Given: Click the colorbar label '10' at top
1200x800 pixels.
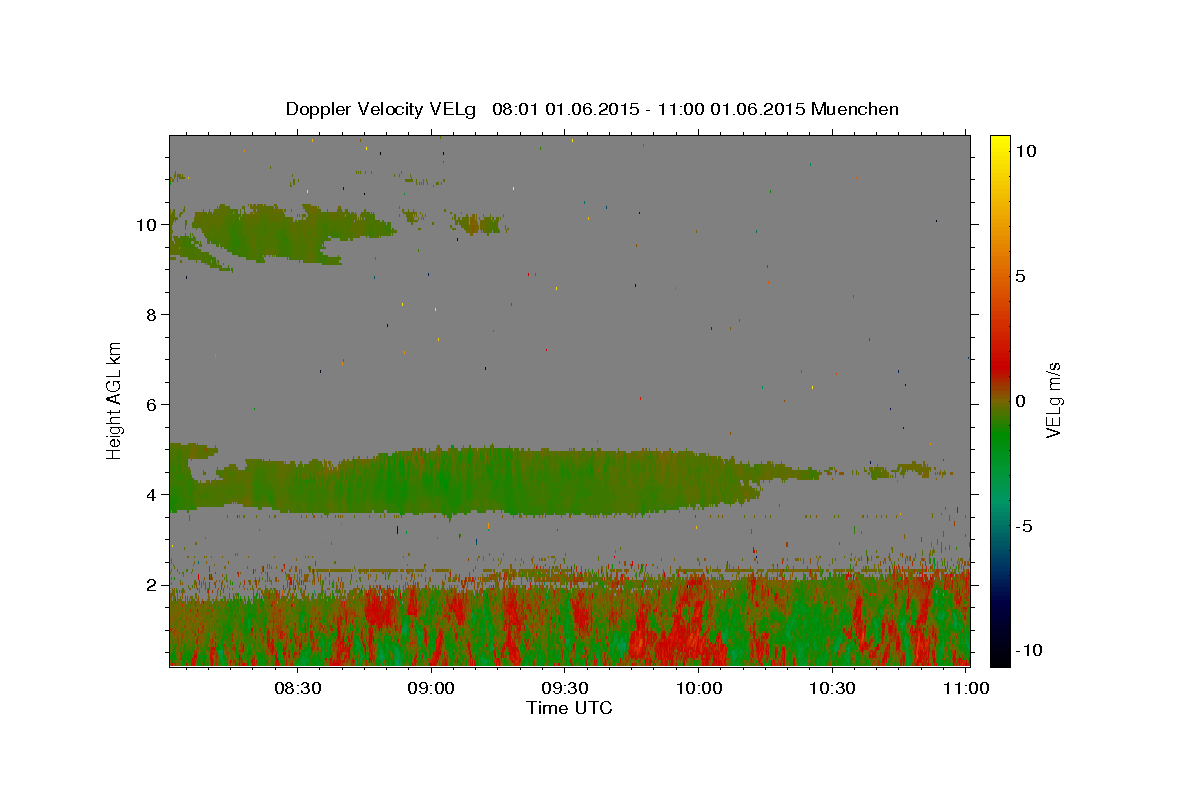Looking at the screenshot, I should 1025,151.
